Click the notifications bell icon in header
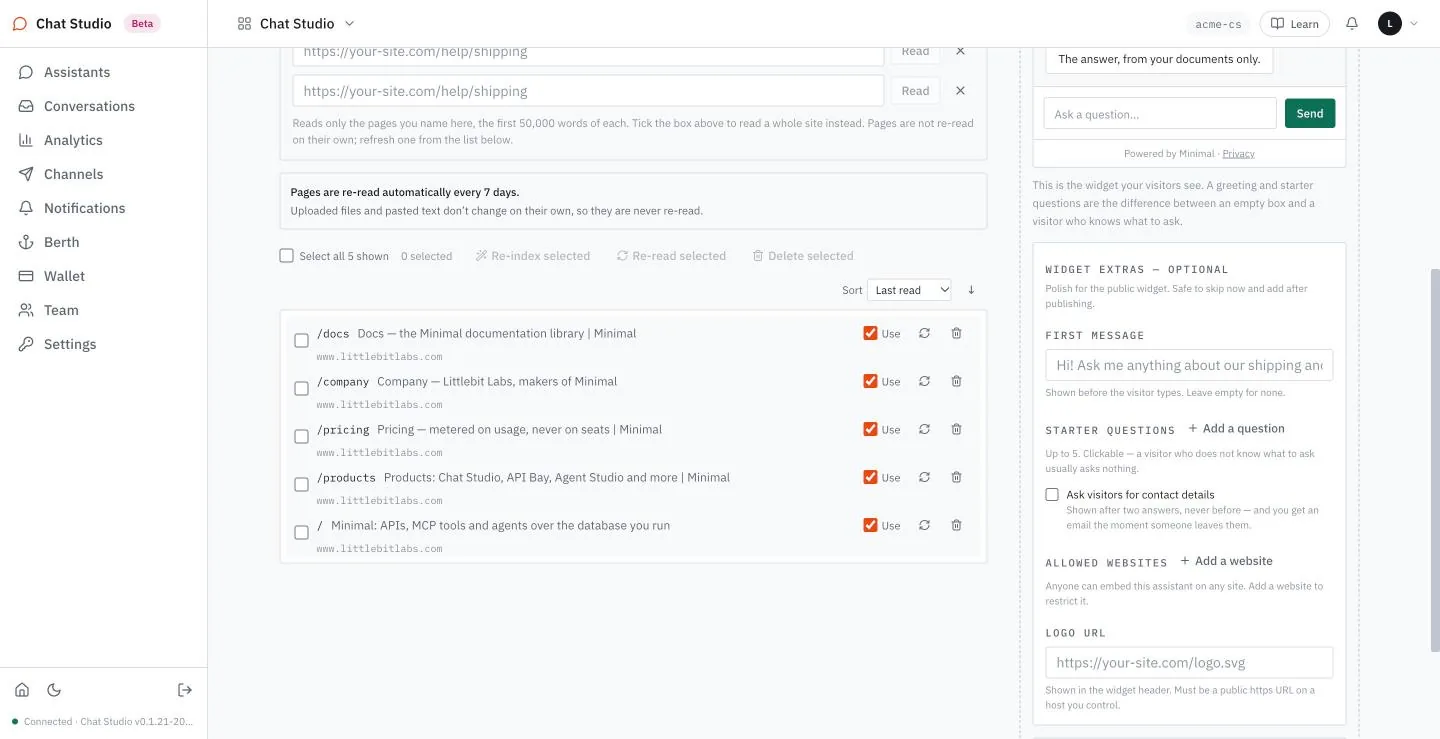This screenshot has height=739, width=1440. click(x=1352, y=23)
